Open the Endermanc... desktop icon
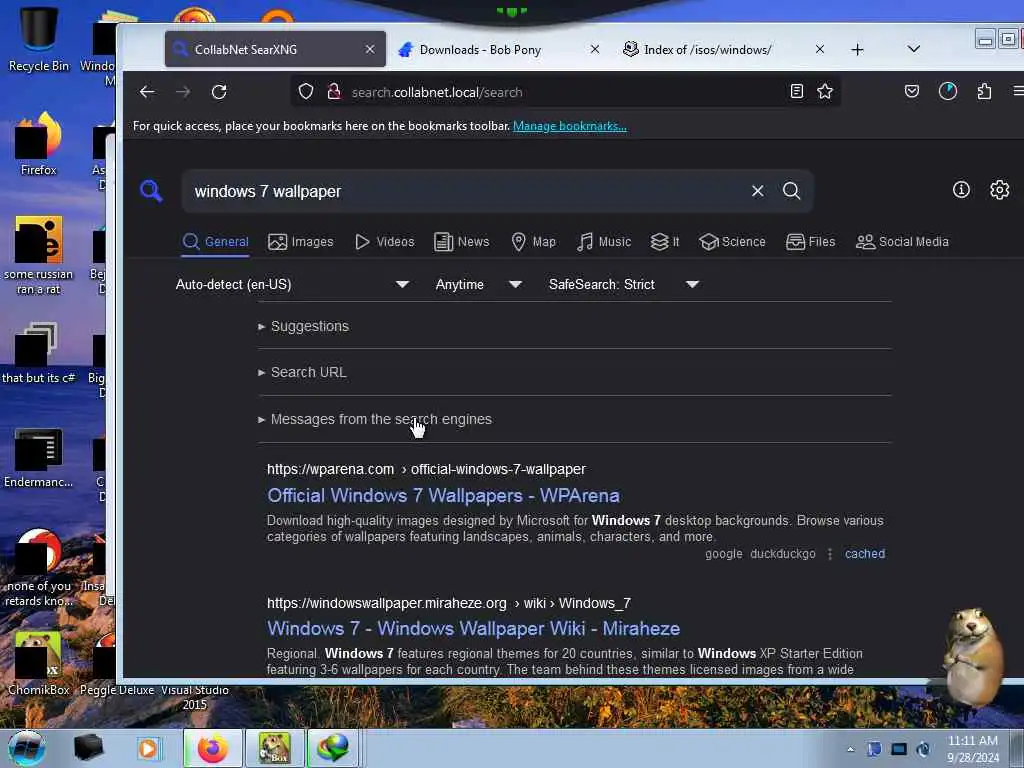Screen dimensions: 1024x768 38,457
